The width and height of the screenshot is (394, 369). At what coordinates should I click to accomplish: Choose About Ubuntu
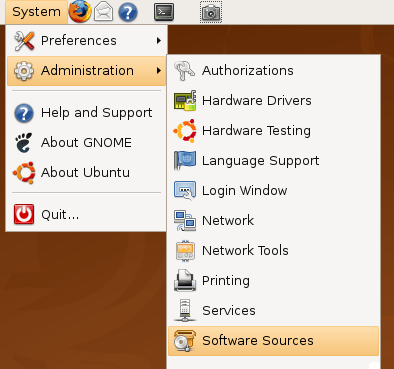tap(86, 173)
